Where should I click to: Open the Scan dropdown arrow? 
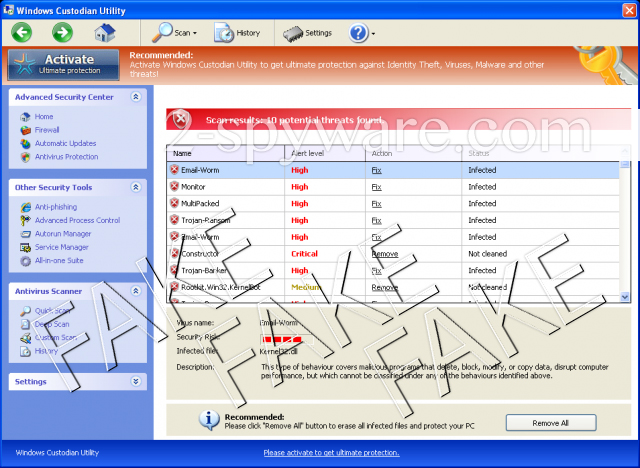(195, 33)
